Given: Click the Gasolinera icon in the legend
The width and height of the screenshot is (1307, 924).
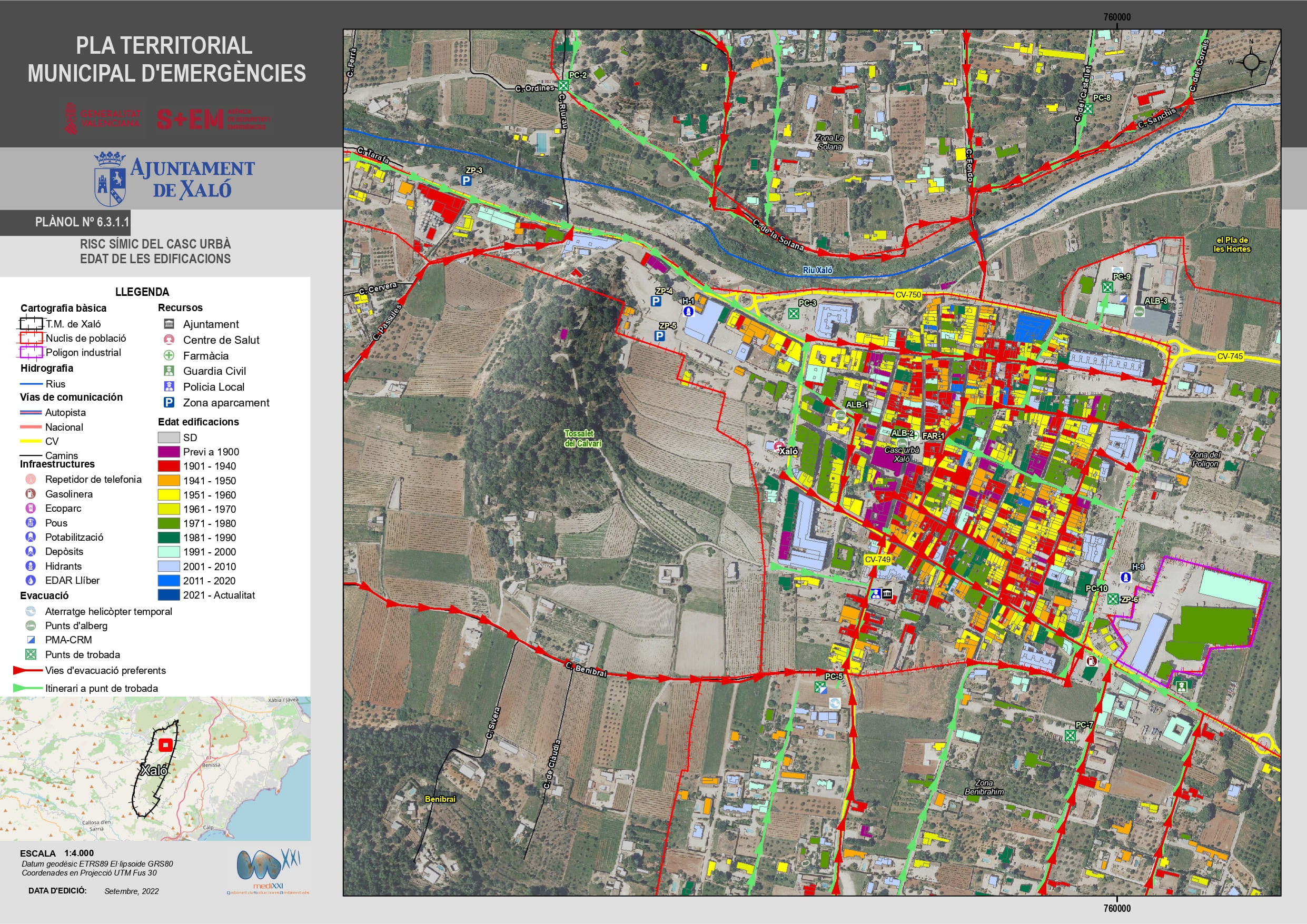Looking at the screenshot, I should coord(31,494).
